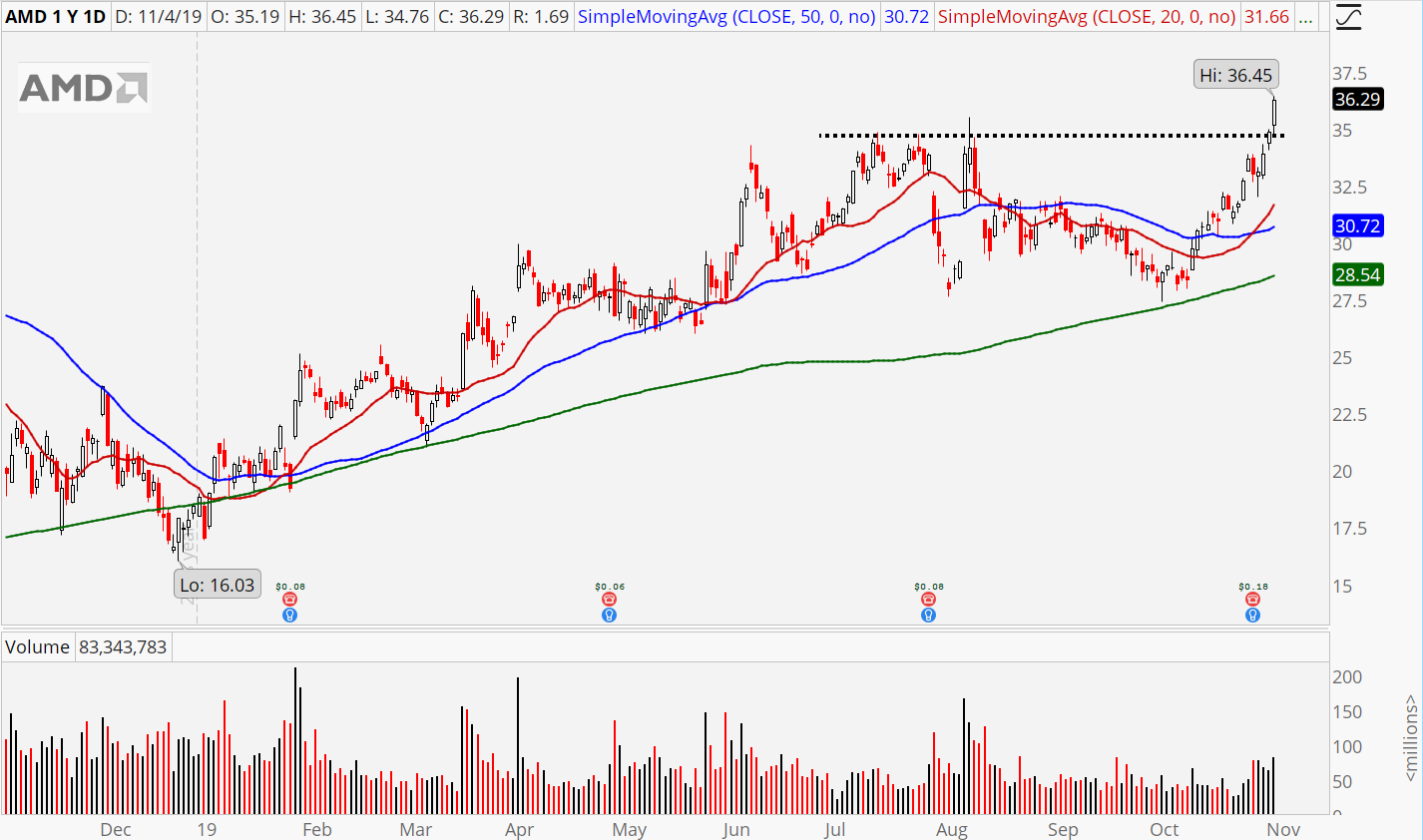Click the 200 volume axis label
Image resolution: width=1423 pixels, height=840 pixels.
(x=1348, y=677)
